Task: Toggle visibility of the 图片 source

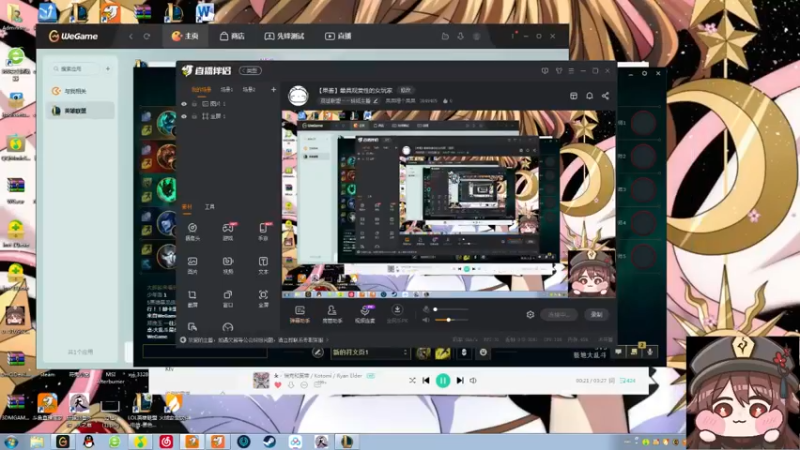Action: 184,104
